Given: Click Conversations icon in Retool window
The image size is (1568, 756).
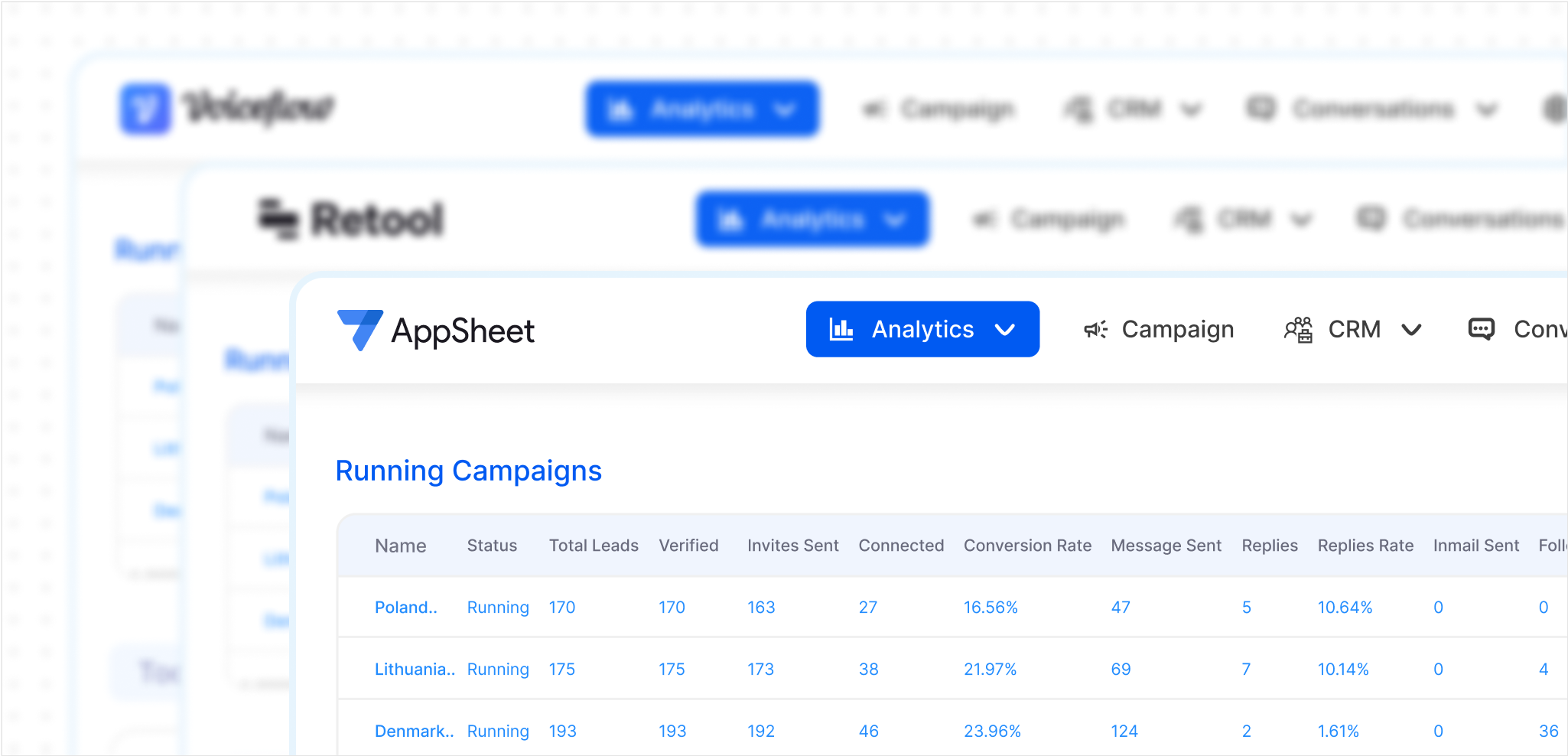Looking at the screenshot, I should 1371,220.
